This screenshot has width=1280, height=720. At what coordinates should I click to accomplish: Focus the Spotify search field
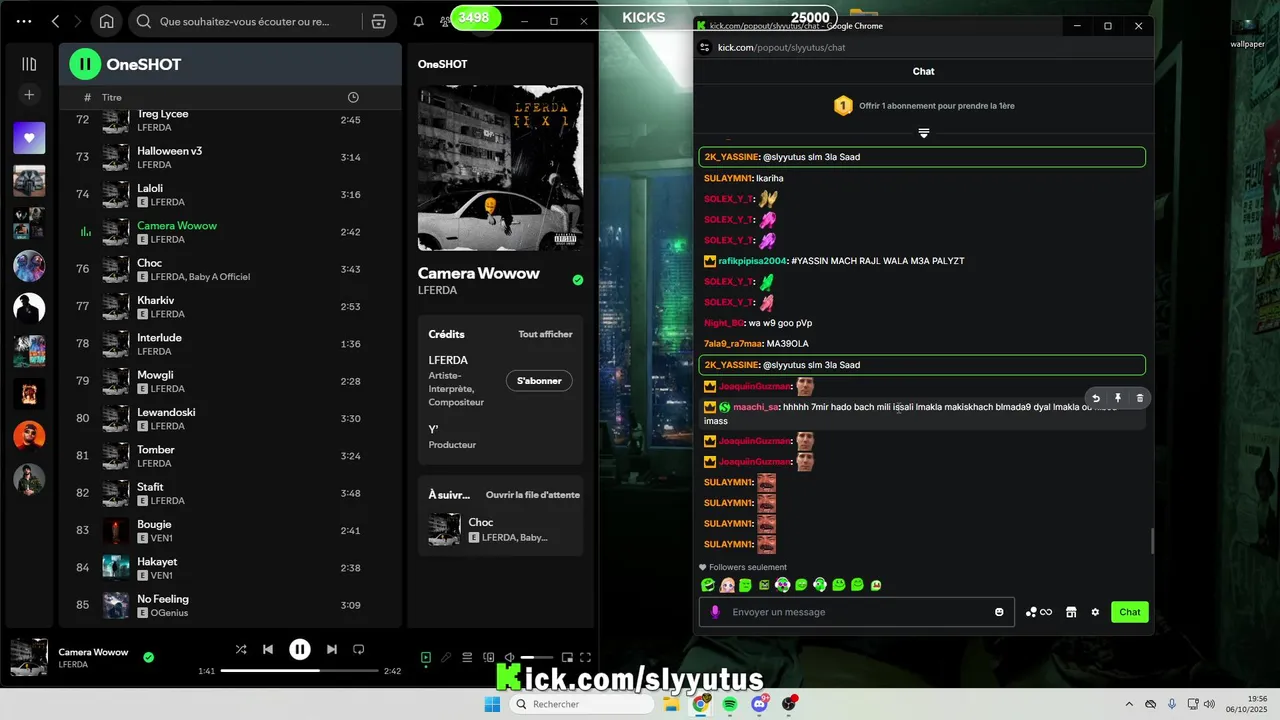point(245,21)
